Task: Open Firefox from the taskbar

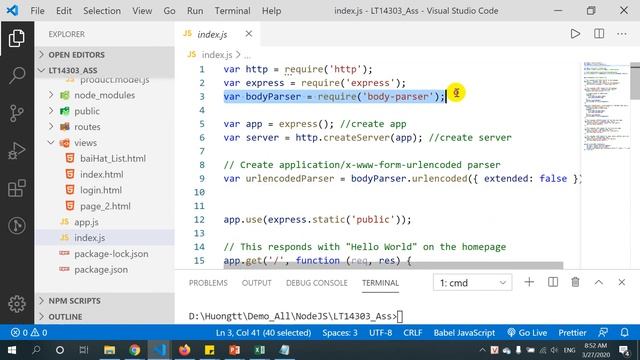Action: click(x=184, y=350)
